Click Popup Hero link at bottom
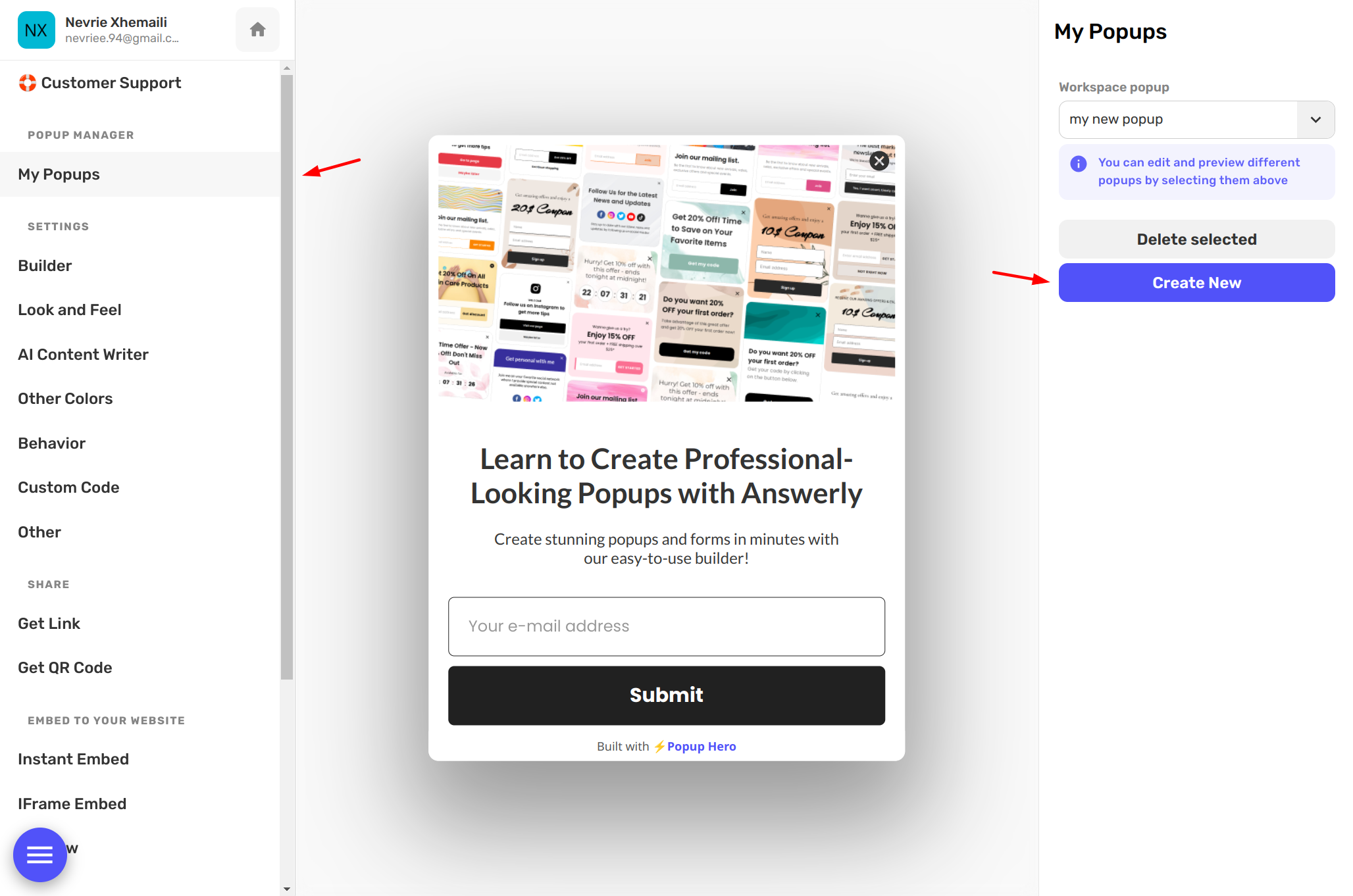Screen dimensions: 1353x896 click(x=702, y=746)
